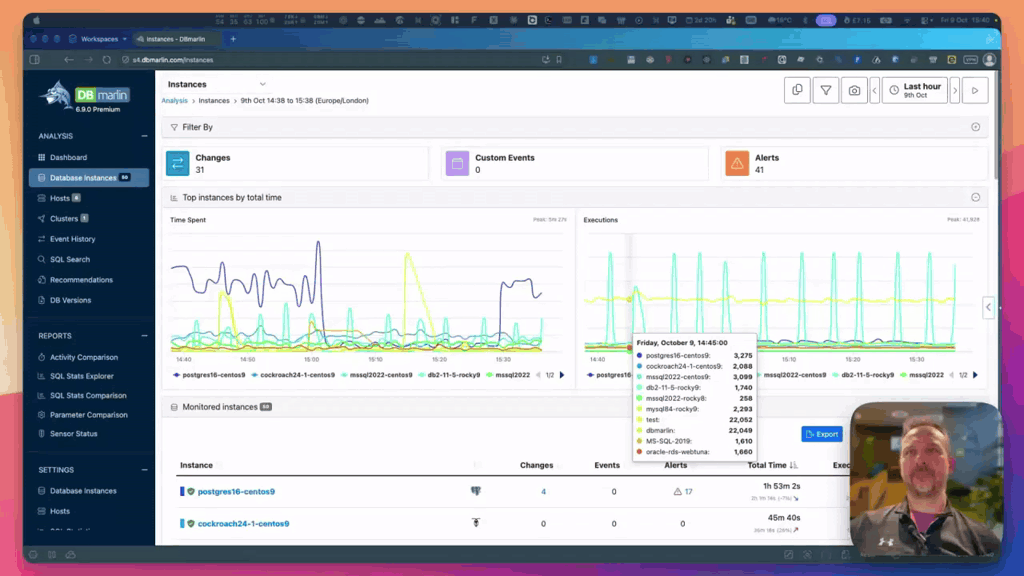Toggle mssql2022 in Executions legend

click(921, 375)
